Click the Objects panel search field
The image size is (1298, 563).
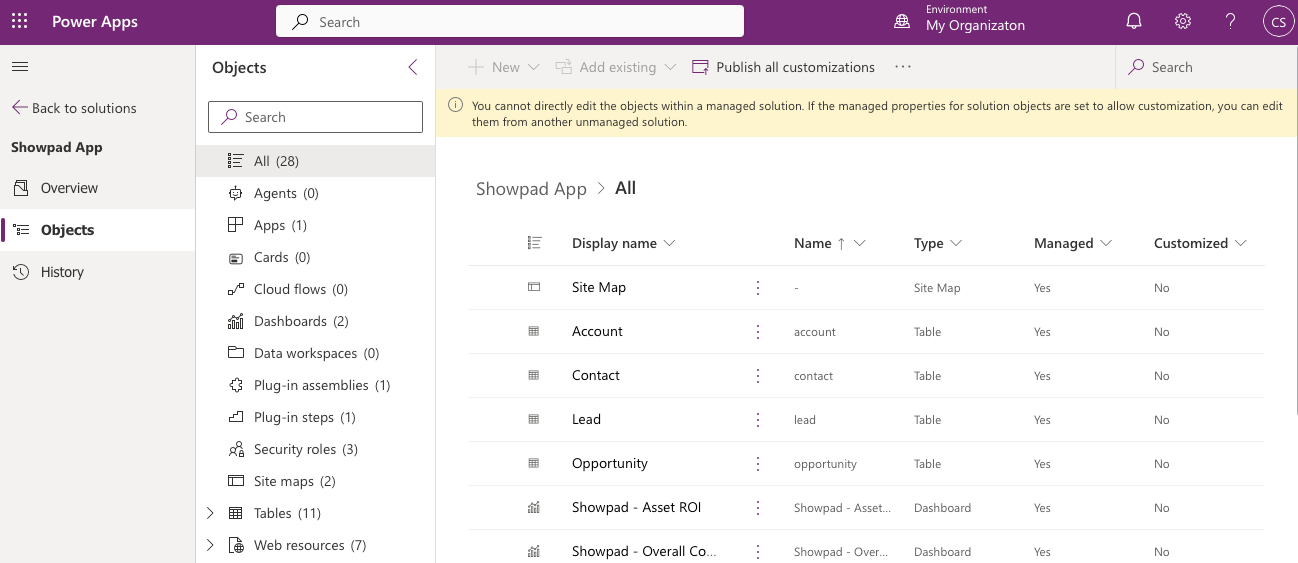pos(315,117)
